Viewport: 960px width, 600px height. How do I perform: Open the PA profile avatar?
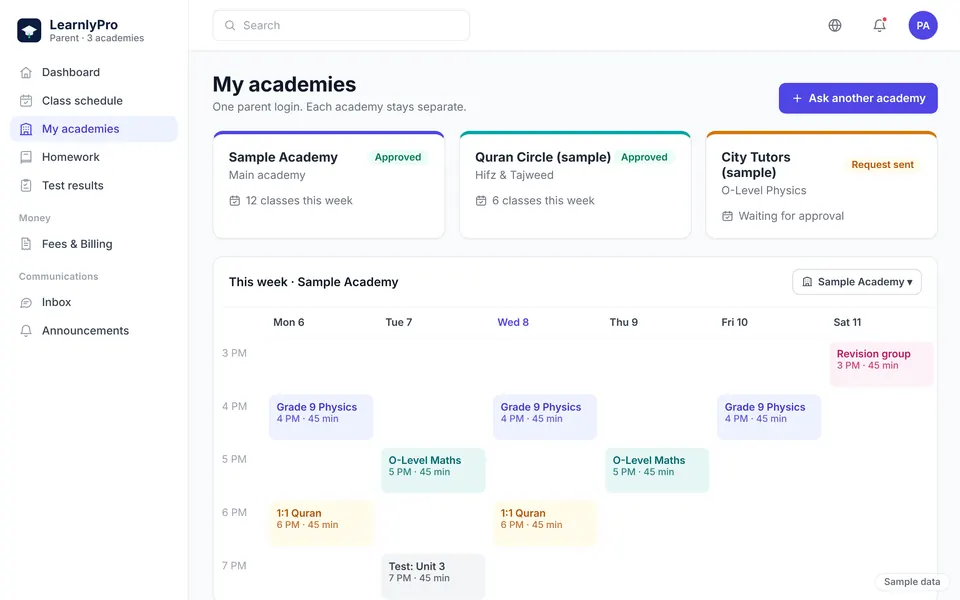click(x=923, y=25)
